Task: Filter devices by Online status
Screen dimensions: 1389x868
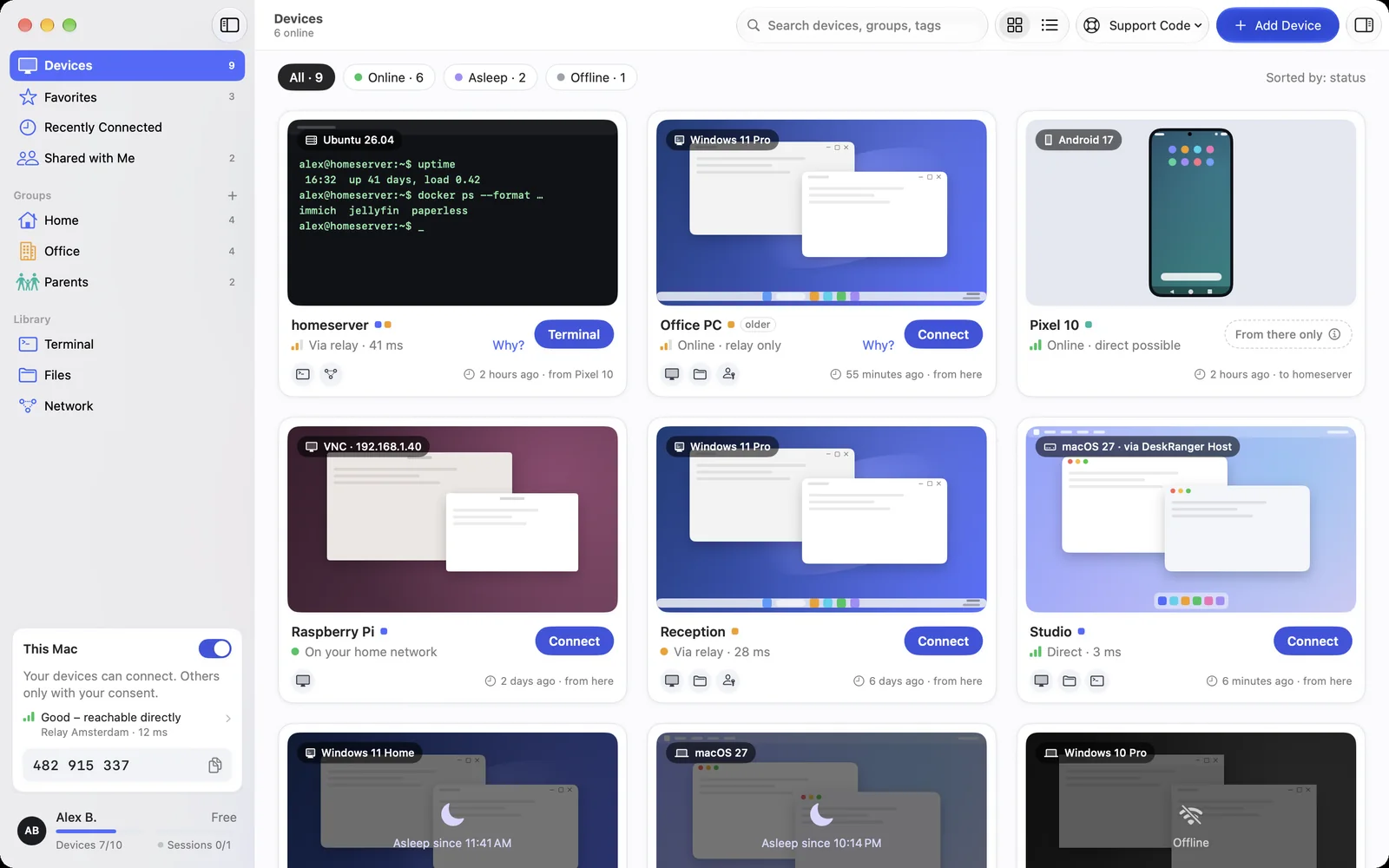Action: pyautogui.click(x=389, y=77)
